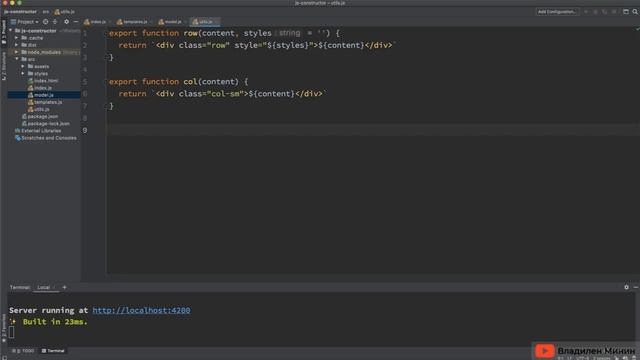The width and height of the screenshot is (640, 360).
Task: Toggle the Structure side tool window tab
Action: [4, 66]
